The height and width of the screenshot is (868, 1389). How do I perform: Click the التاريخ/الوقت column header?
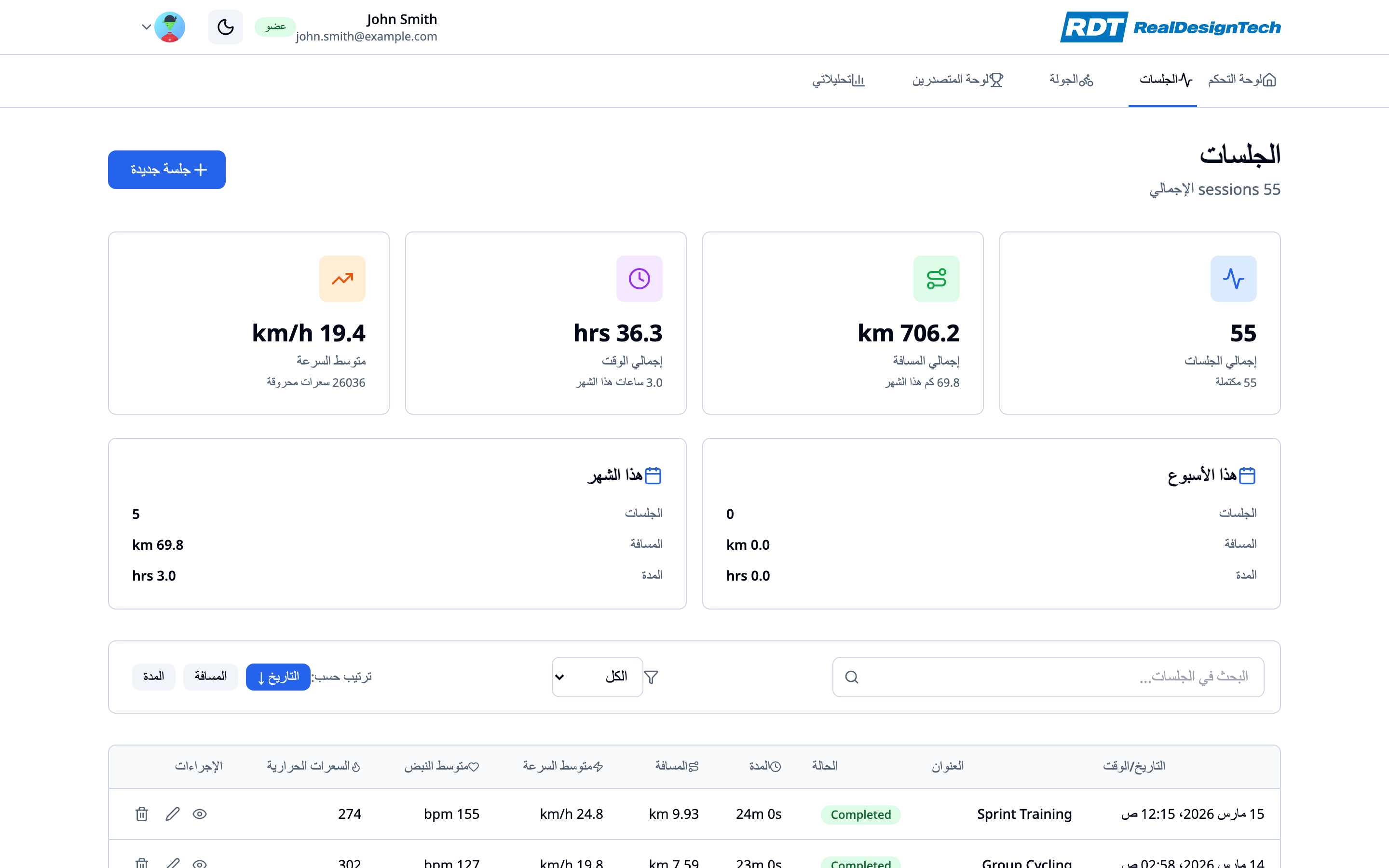(x=1134, y=766)
